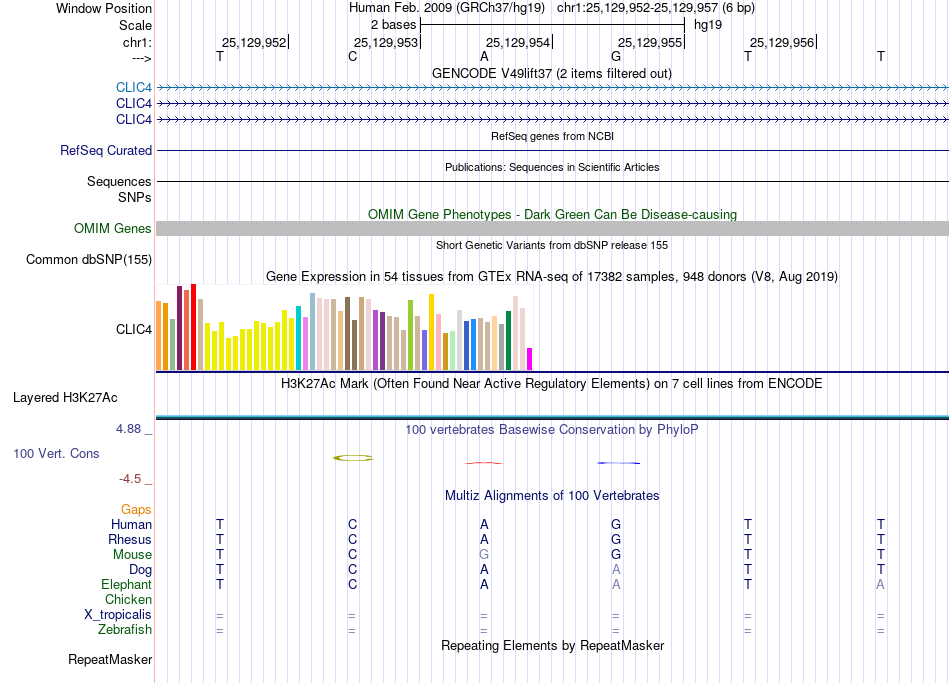
Task: Click the 25,129,956 position ruler label
Action: pos(782,42)
